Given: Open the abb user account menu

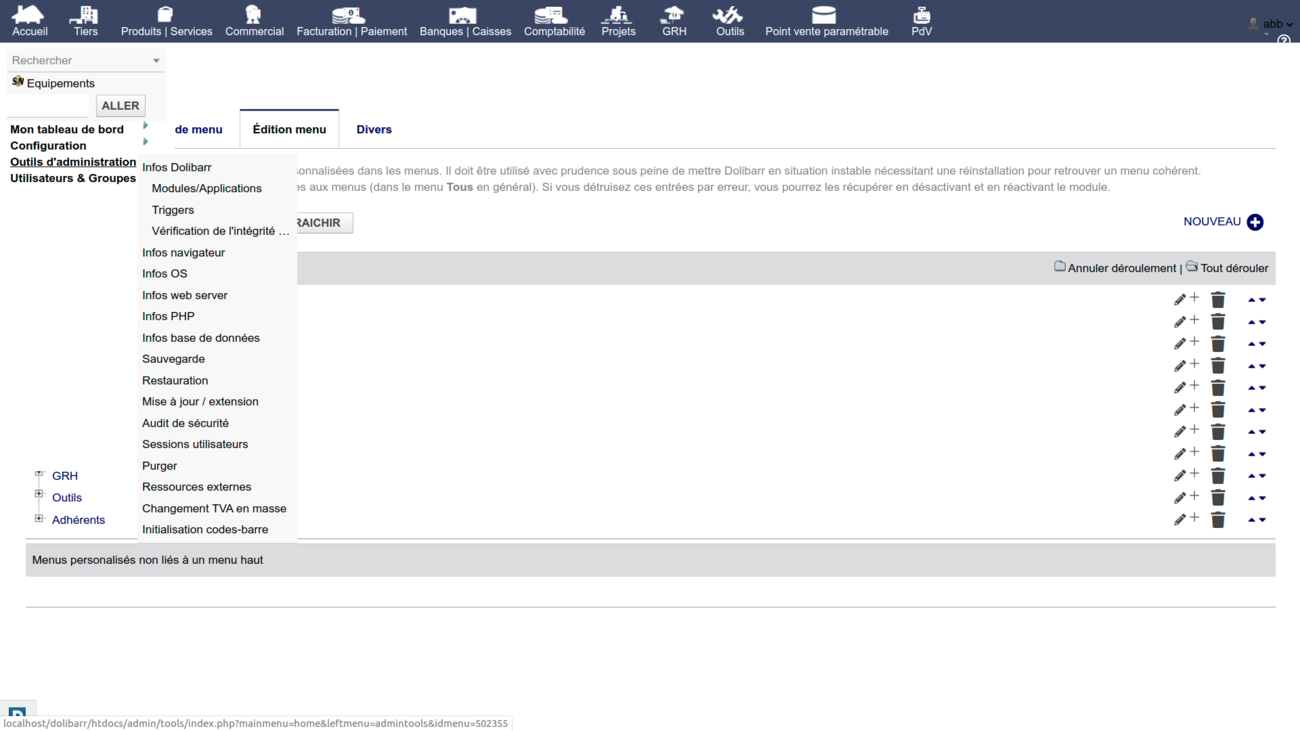Looking at the screenshot, I should coord(1270,24).
